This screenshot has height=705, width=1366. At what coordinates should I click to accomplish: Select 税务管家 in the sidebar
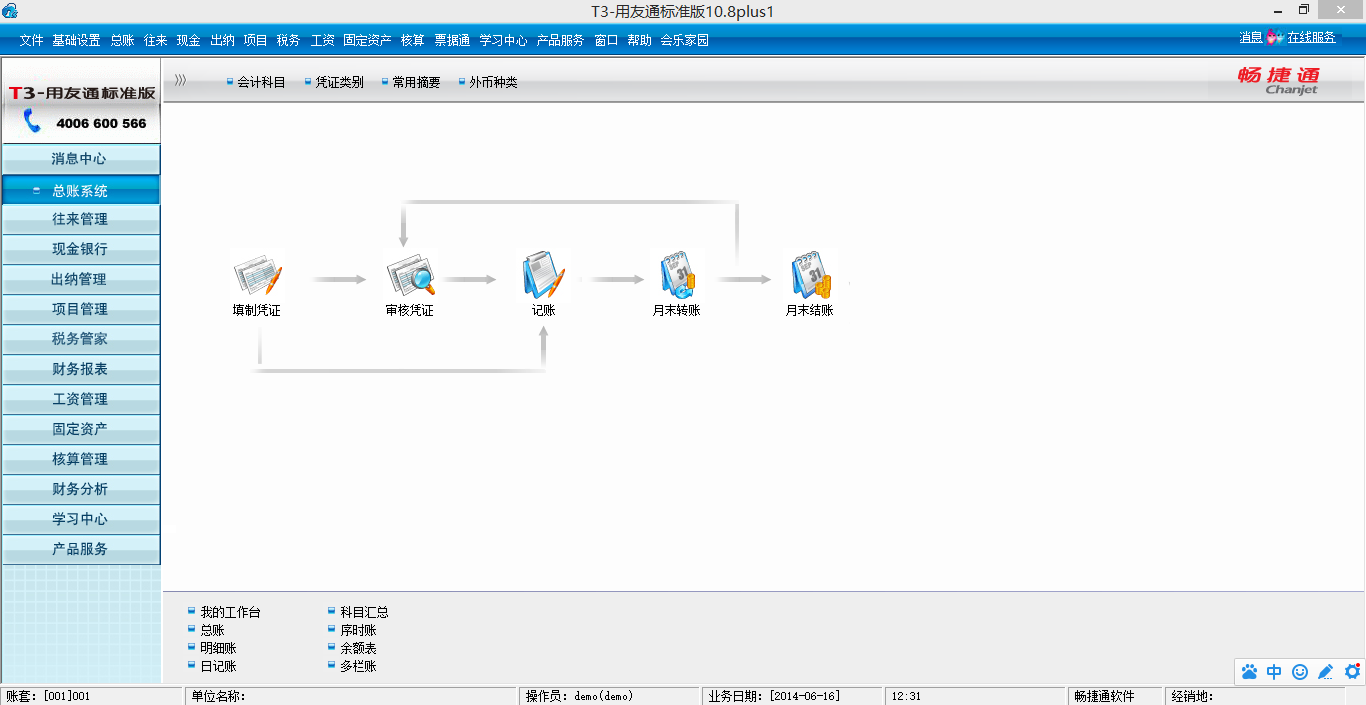(x=80, y=339)
